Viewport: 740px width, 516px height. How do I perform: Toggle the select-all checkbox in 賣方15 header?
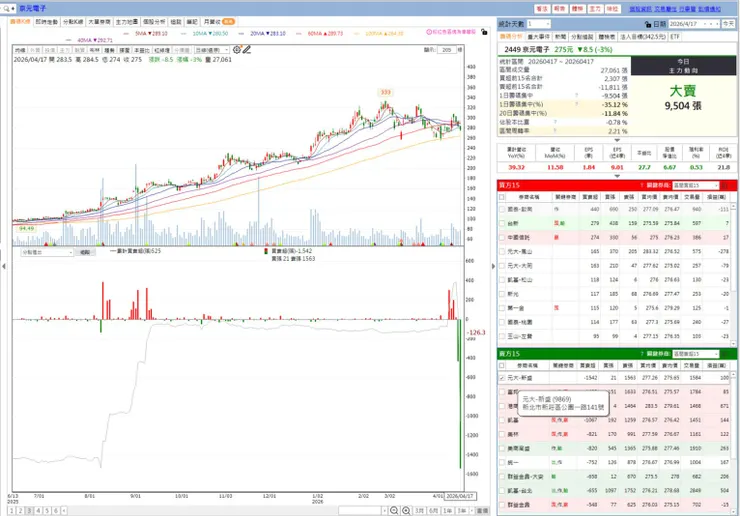pyautogui.click(x=502, y=365)
